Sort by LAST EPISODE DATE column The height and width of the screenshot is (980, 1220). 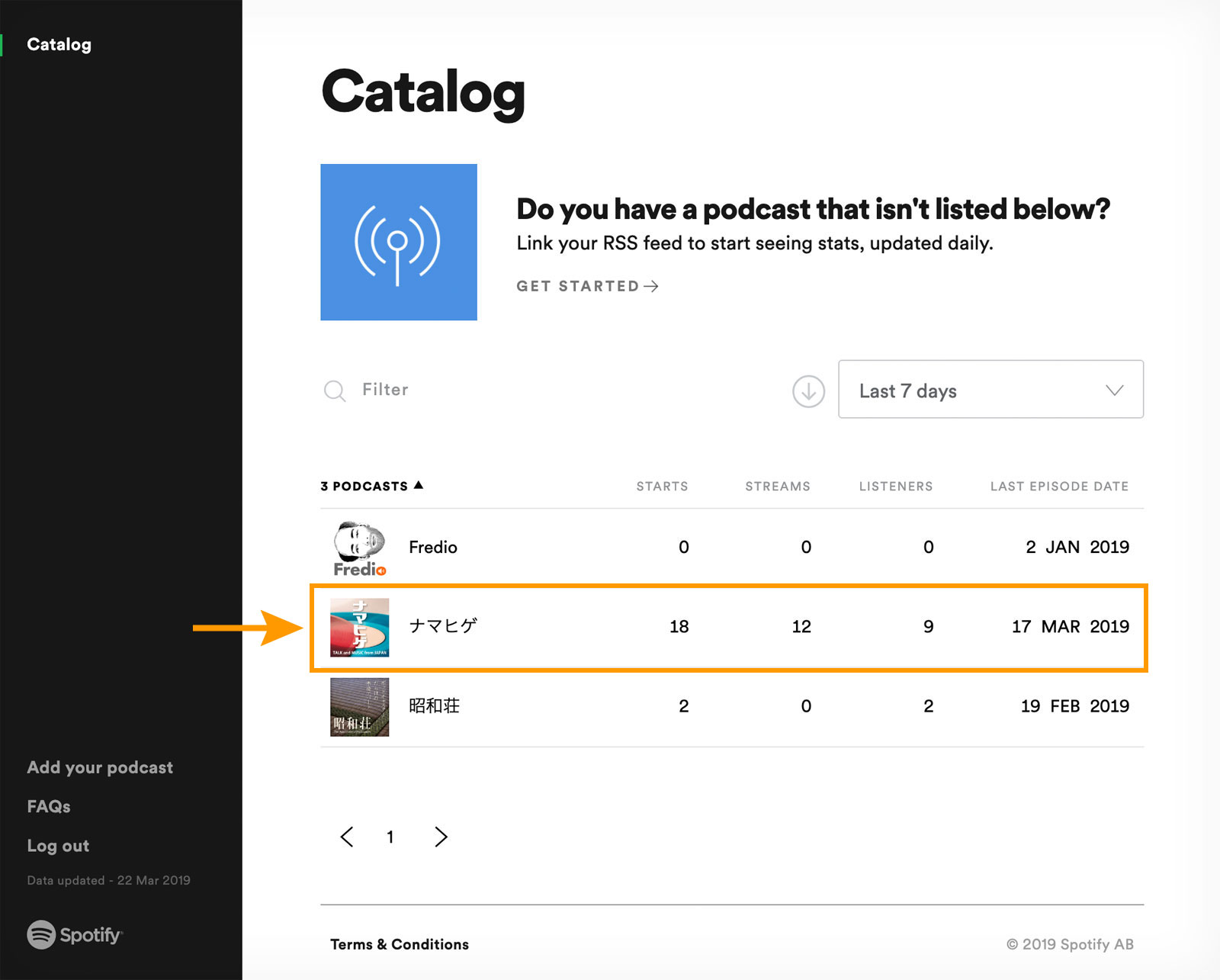pos(1059,486)
